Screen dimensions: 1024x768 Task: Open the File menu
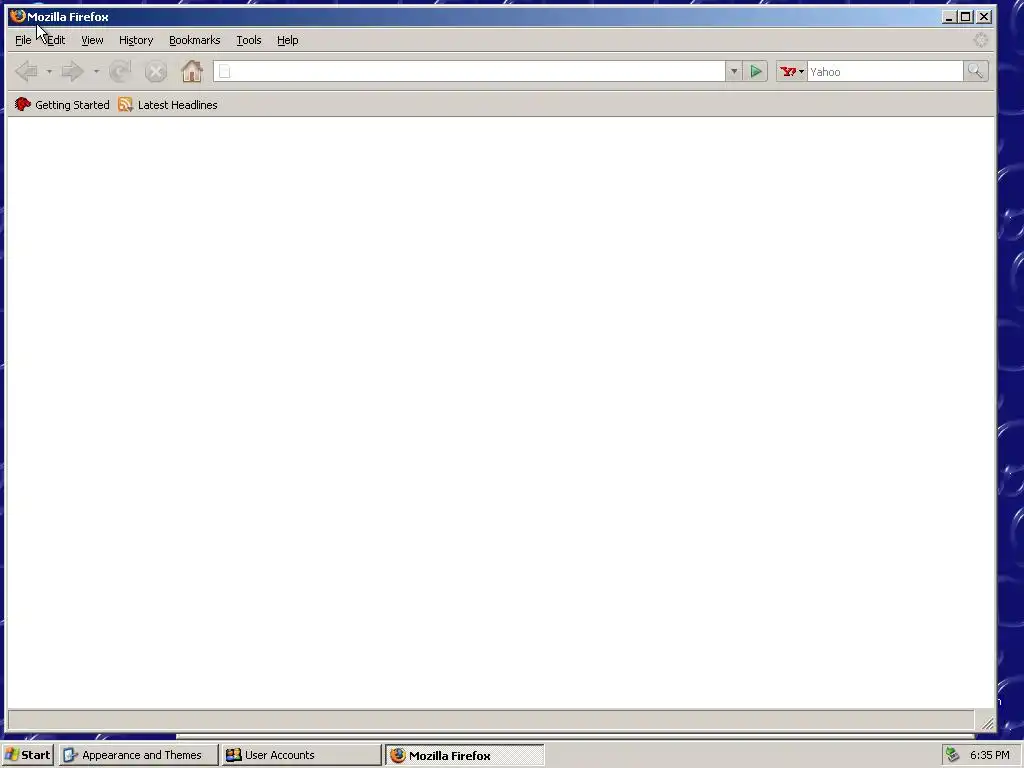(x=23, y=40)
